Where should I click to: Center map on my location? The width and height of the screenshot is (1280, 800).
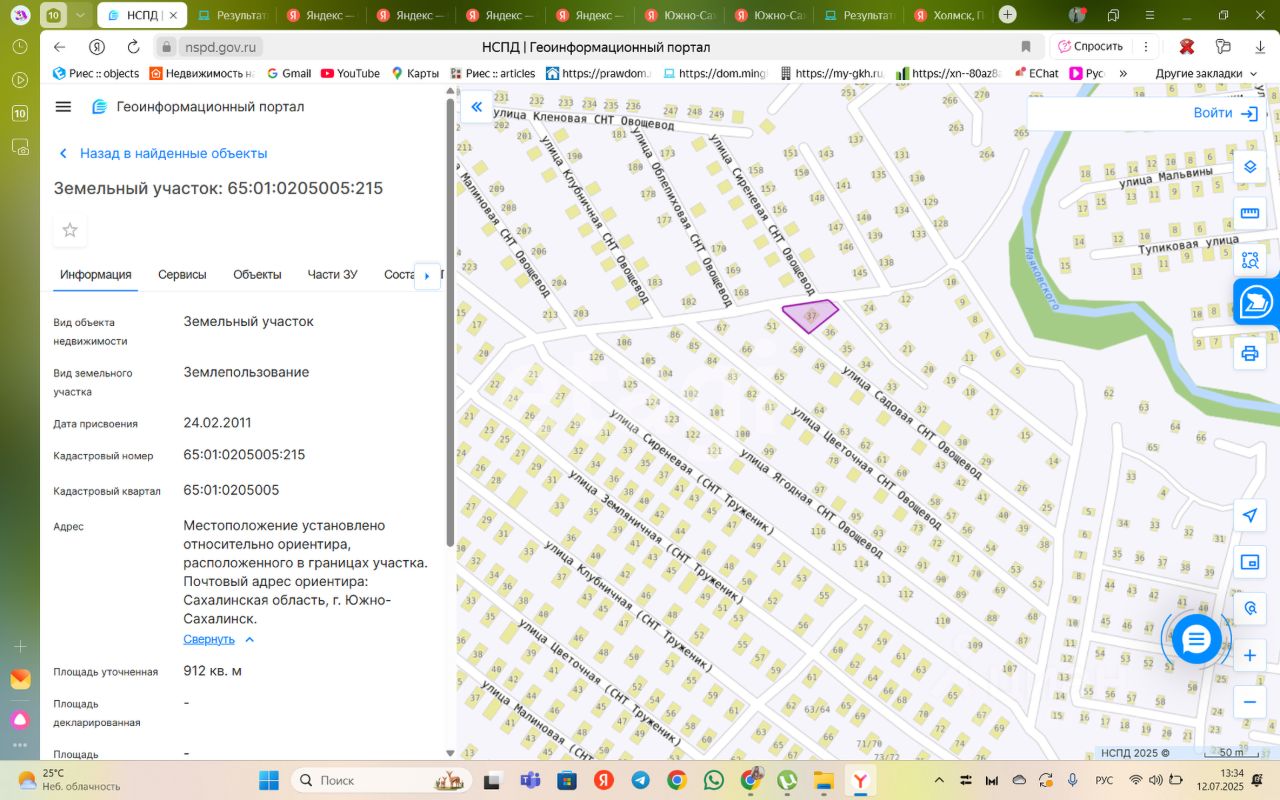[1249, 515]
